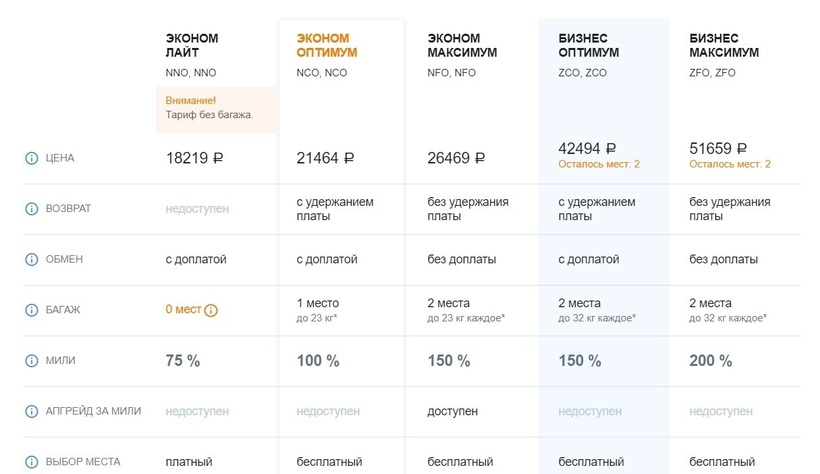Pick the 51659 ₽ business price
Viewport: 820px width, 474px height.
point(718,149)
